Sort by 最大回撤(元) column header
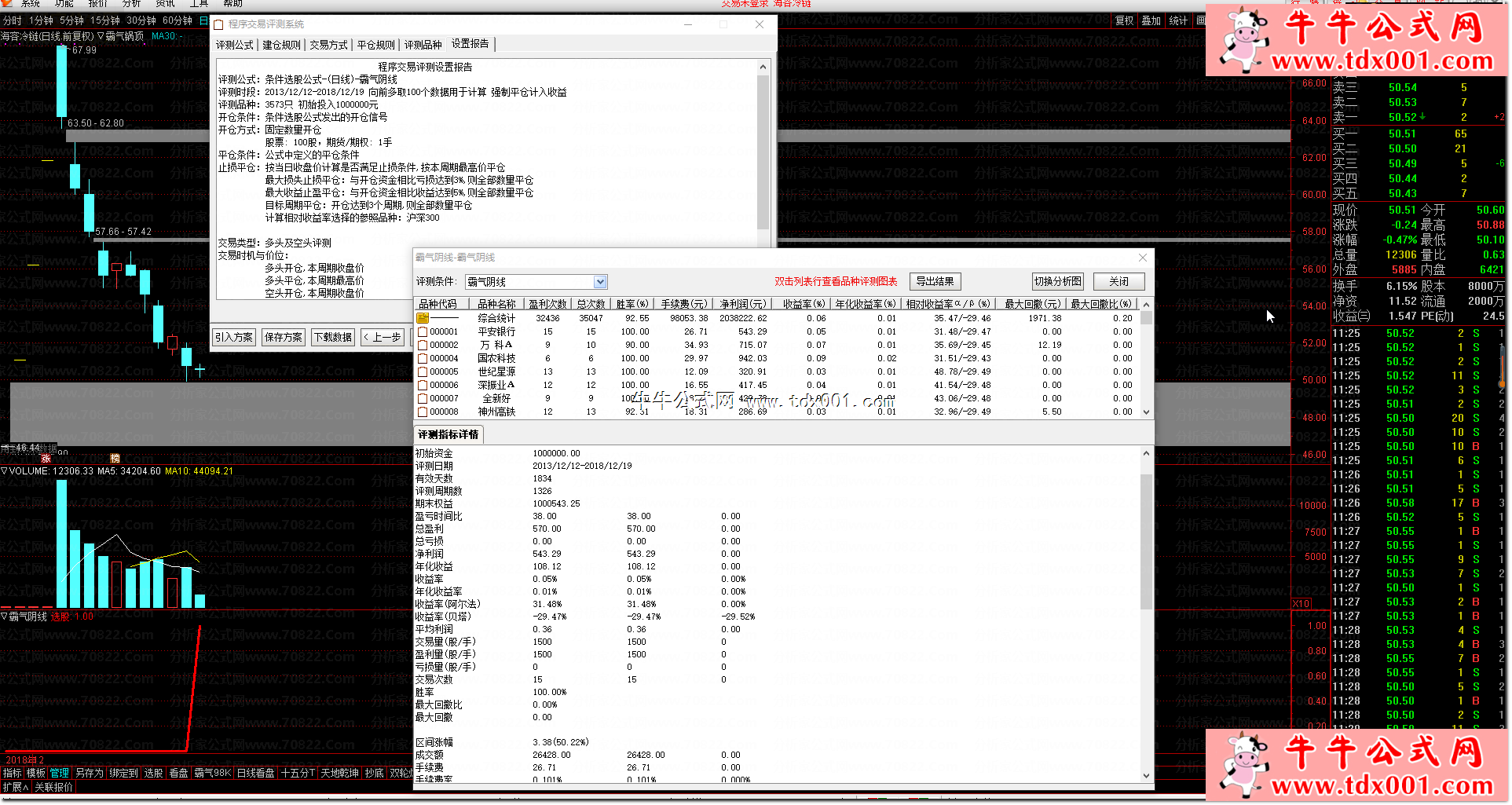Image resolution: width=1512 pixels, height=805 pixels. (x=1032, y=304)
